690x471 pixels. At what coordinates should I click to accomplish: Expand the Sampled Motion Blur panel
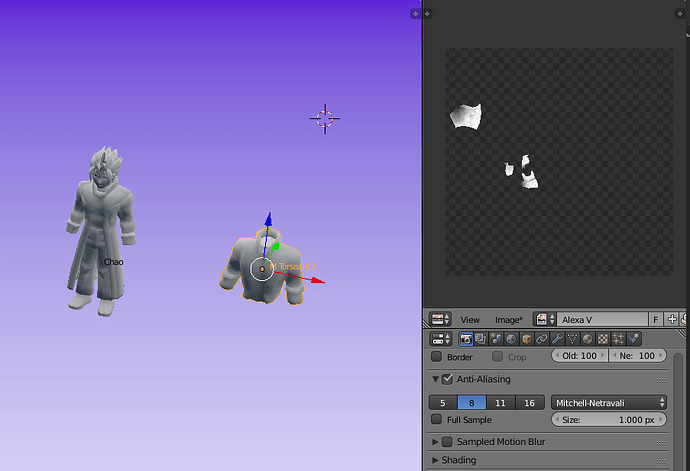pos(435,442)
